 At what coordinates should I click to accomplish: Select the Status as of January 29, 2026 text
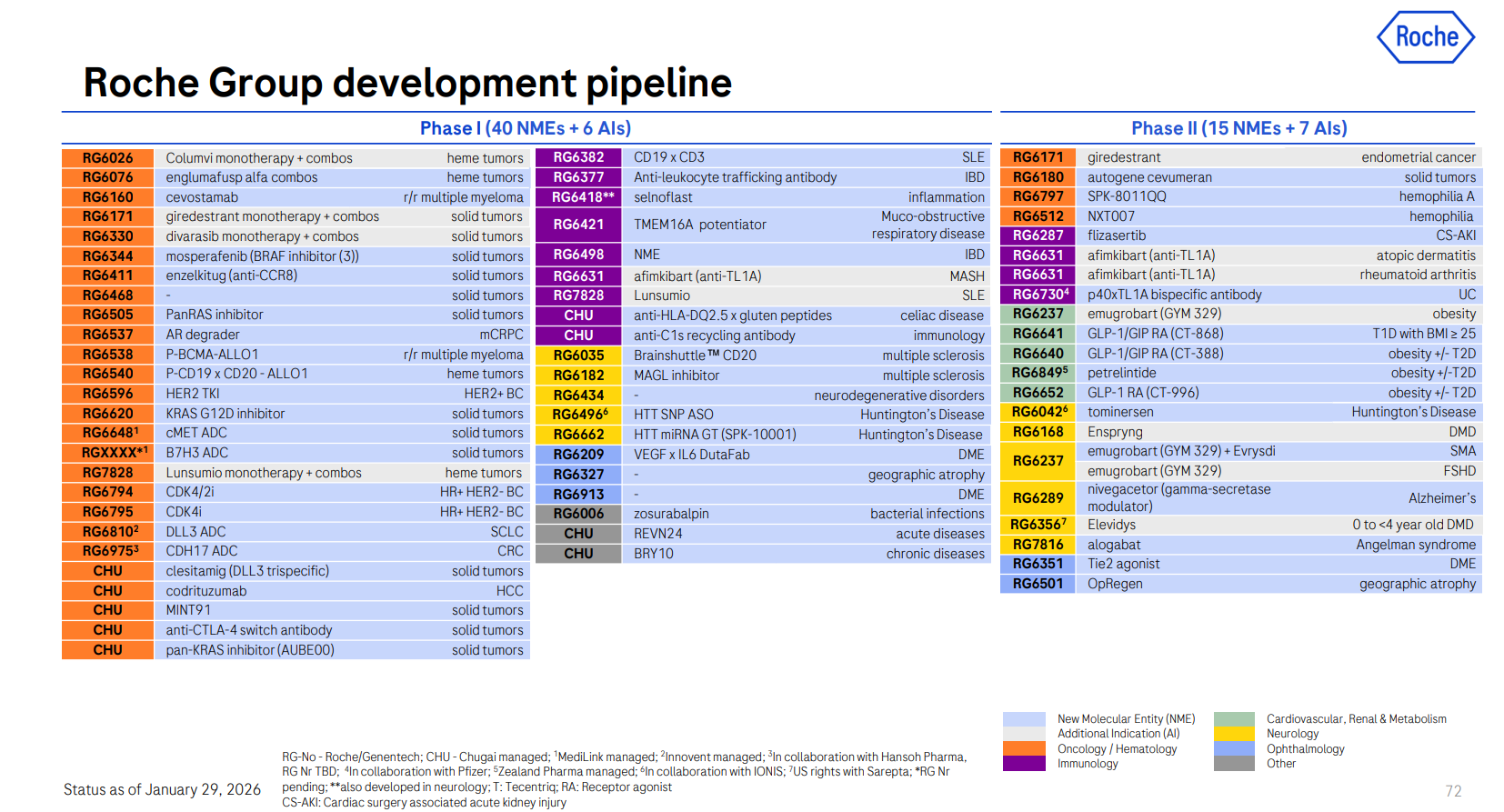pos(162,789)
